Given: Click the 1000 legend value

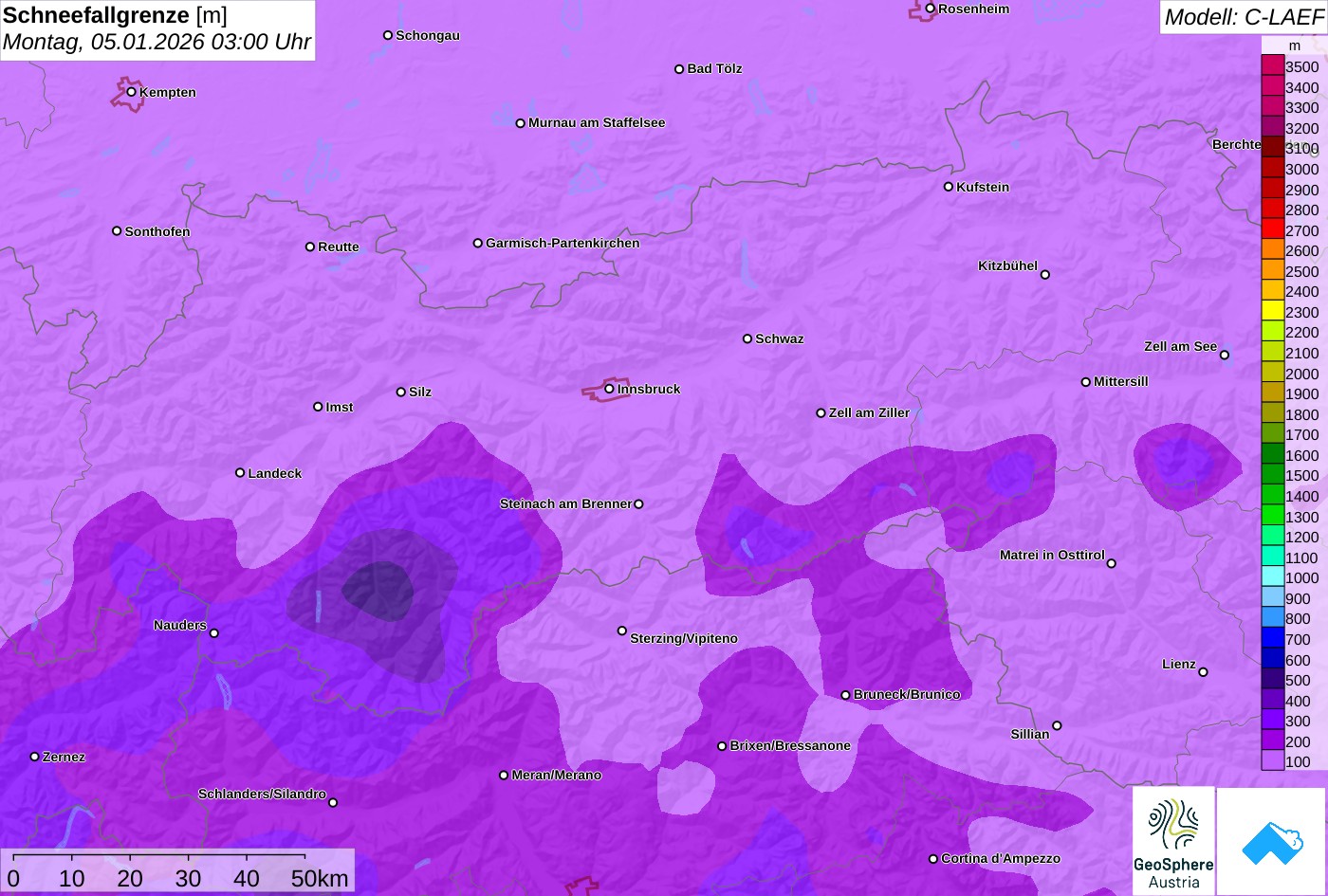Looking at the screenshot, I should click(1301, 577).
